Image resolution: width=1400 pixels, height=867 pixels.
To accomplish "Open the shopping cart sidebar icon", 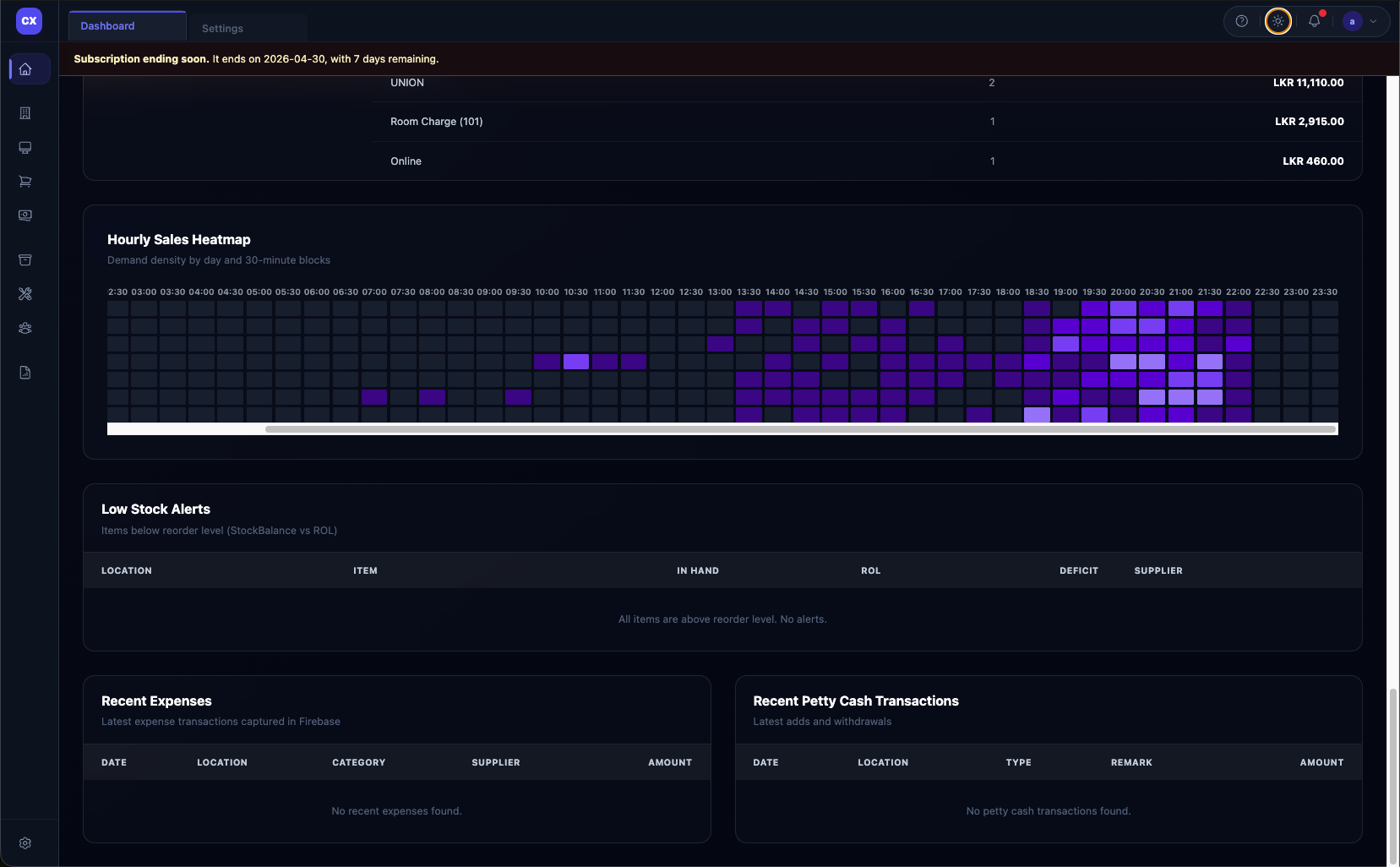I will click(25, 182).
